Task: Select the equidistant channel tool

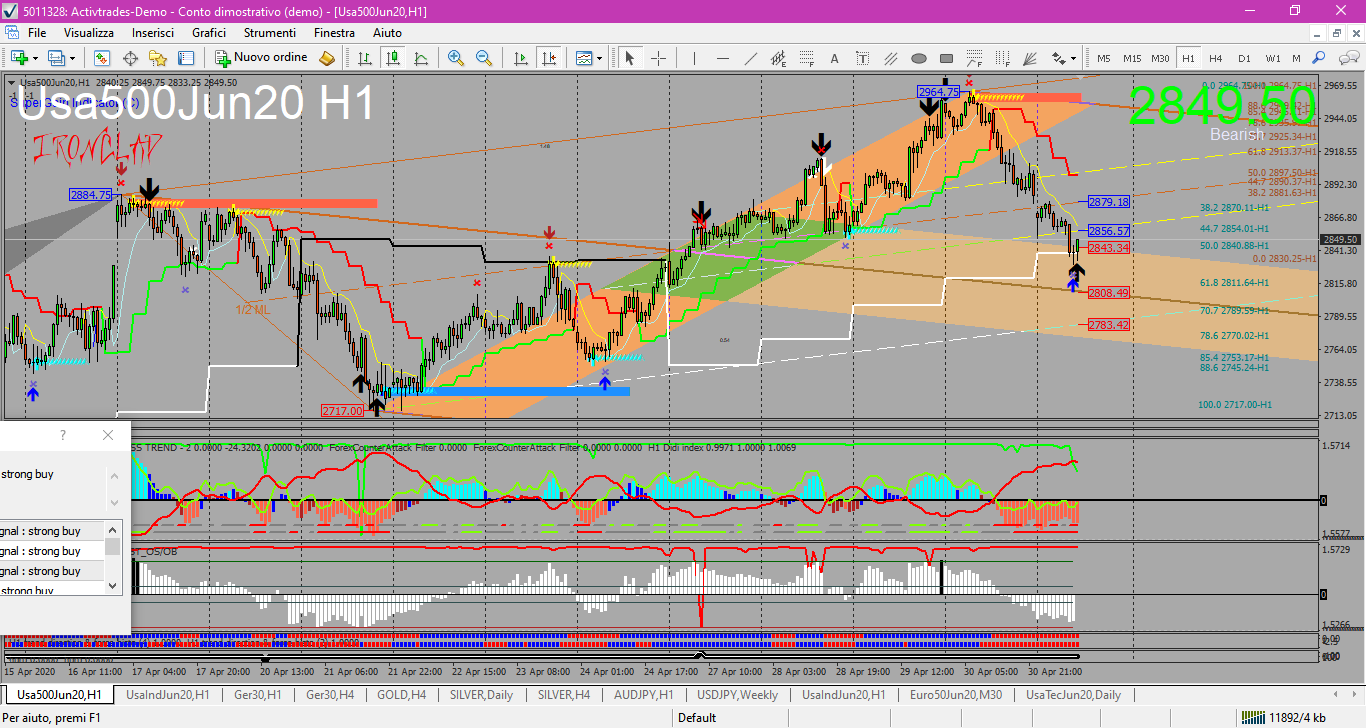Action: point(779,58)
